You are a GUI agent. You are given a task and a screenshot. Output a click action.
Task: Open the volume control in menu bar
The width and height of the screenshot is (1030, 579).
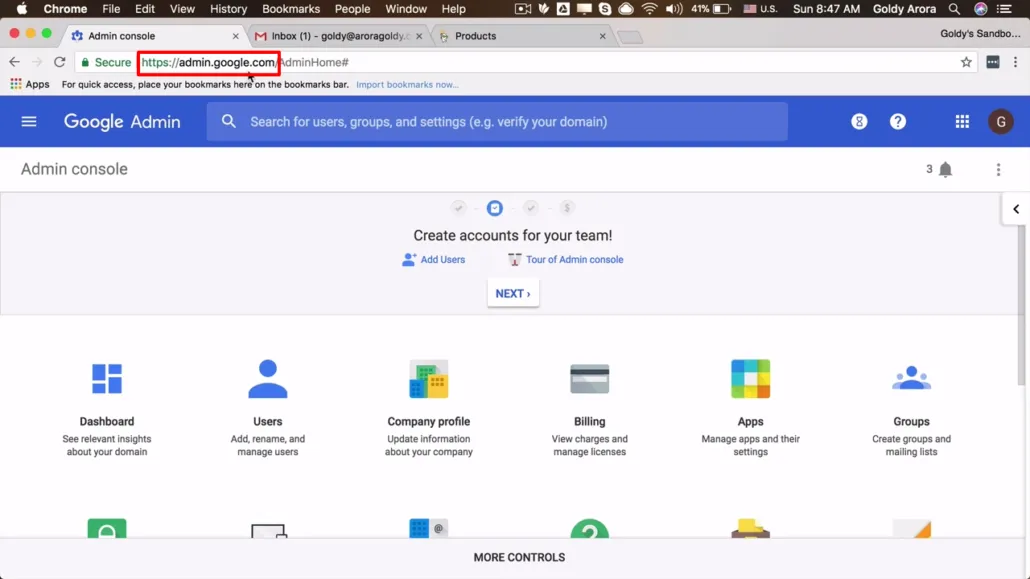[x=673, y=9]
